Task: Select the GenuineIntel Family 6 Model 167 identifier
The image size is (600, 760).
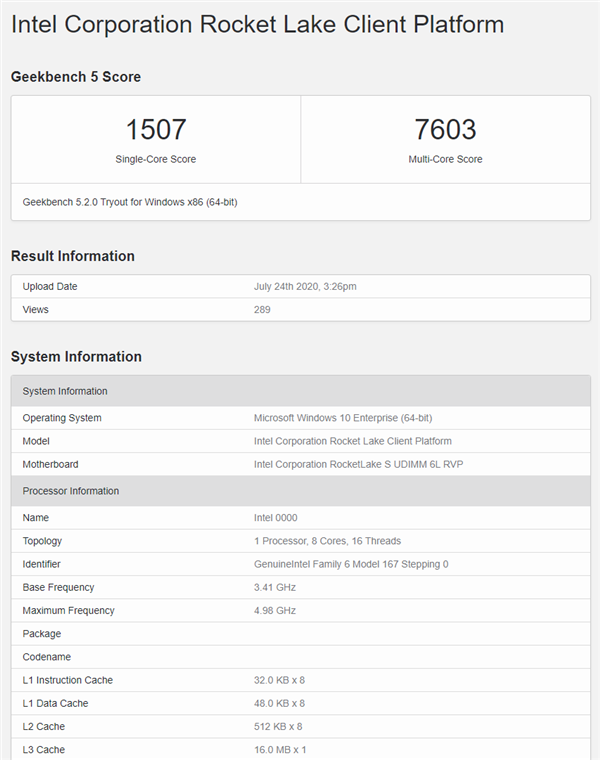Action: point(351,564)
